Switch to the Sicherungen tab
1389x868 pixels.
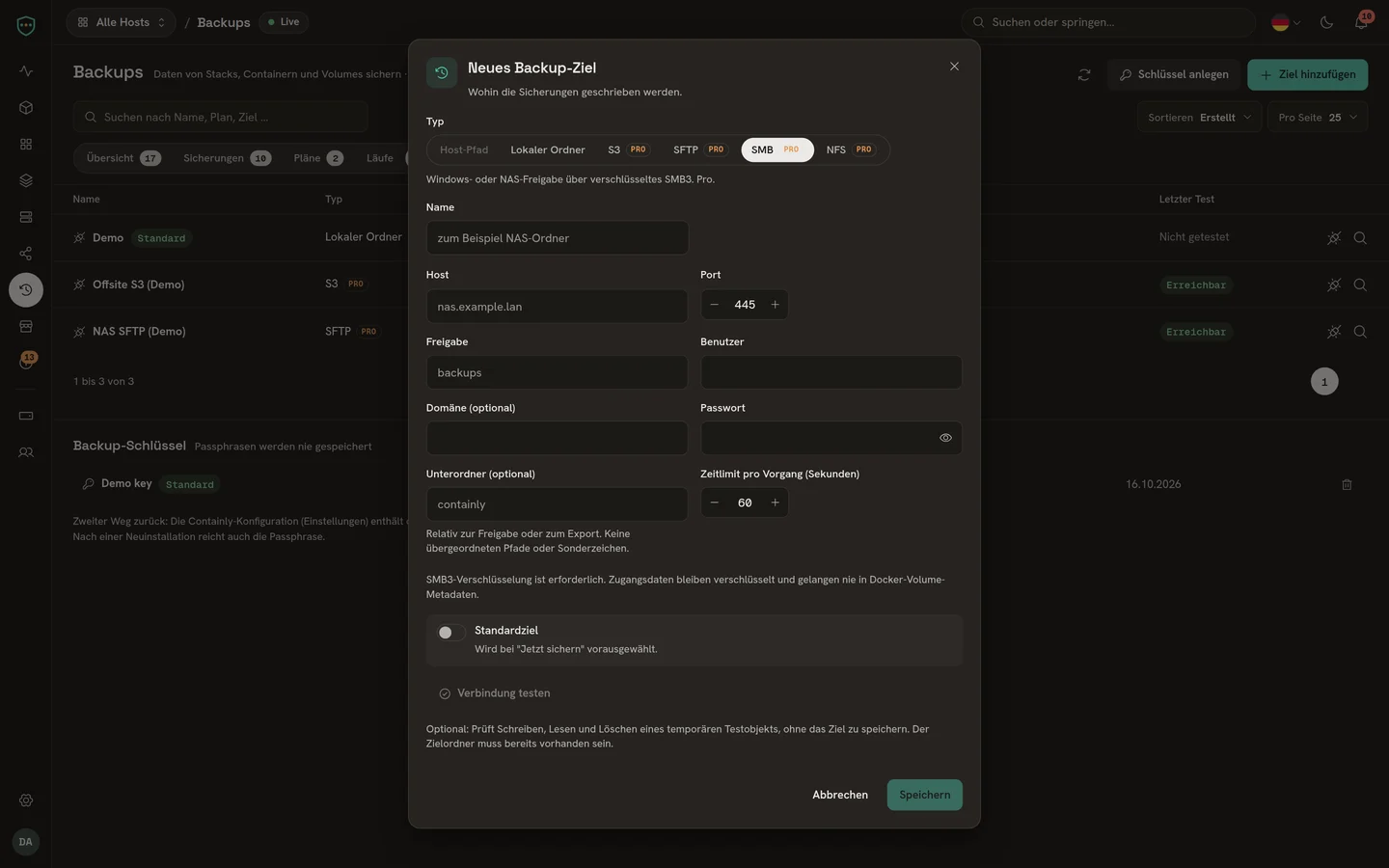pos(227,158)
